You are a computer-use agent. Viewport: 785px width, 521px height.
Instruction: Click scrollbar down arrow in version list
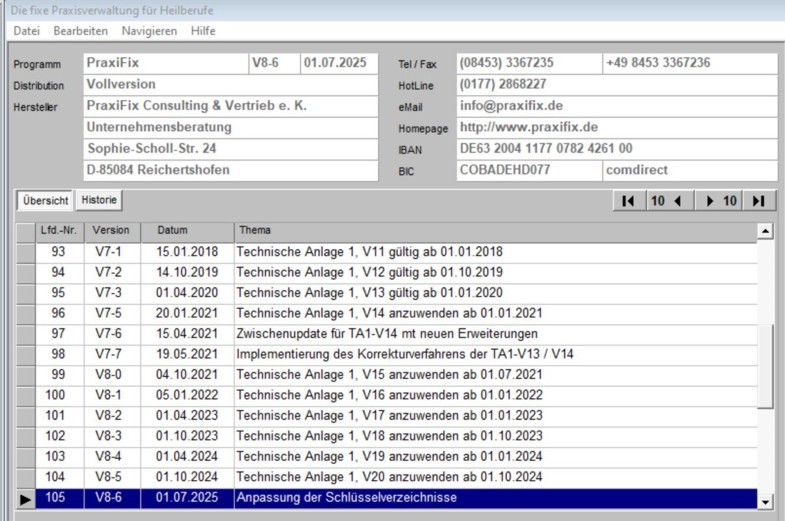pos(765,502)
